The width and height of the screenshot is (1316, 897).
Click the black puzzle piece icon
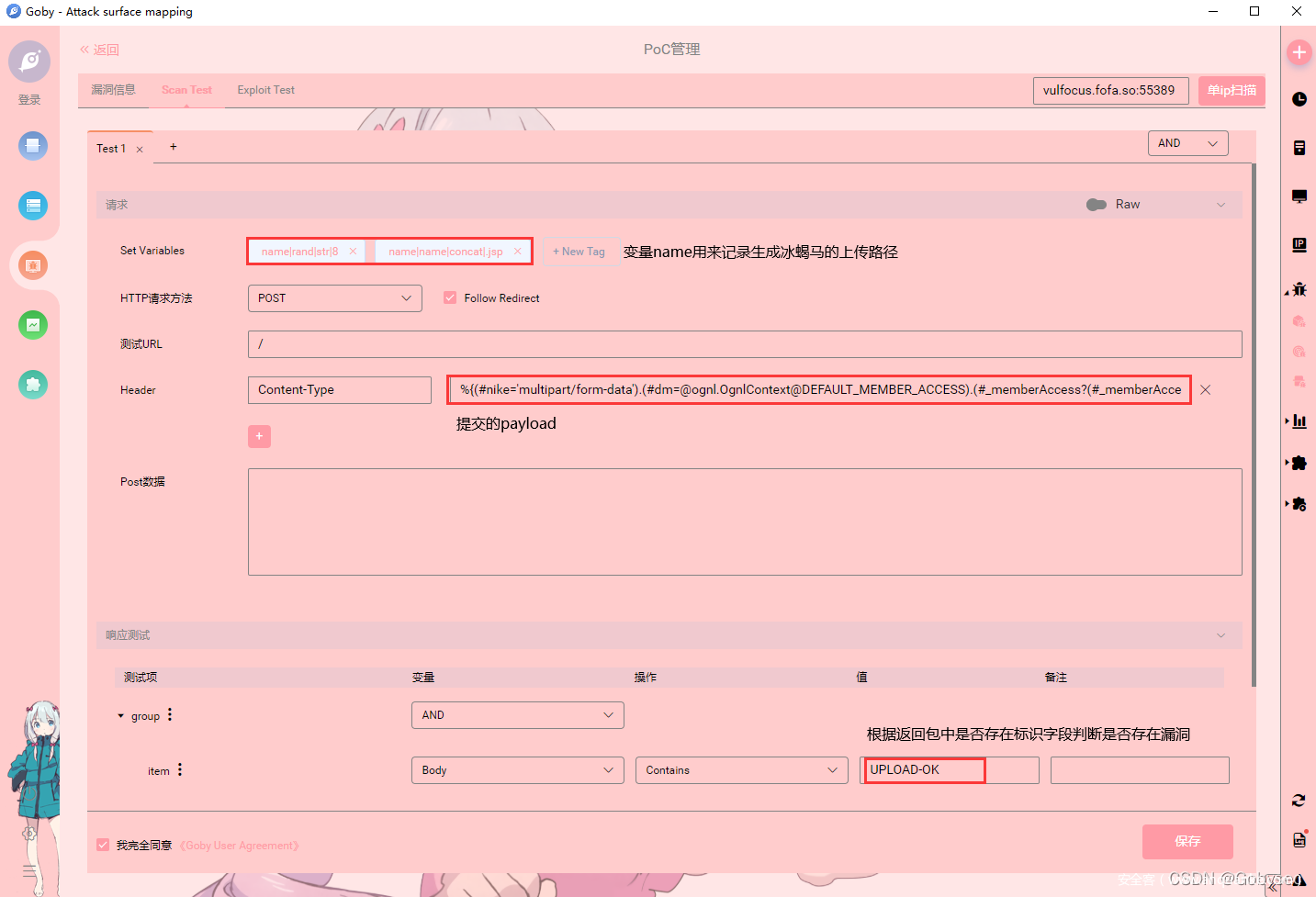[x=1299, y=463]
